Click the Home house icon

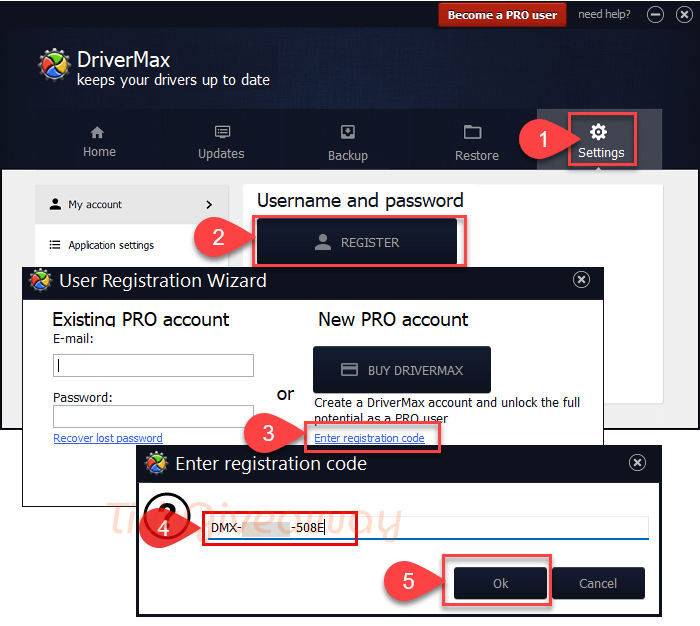point(97,132)
